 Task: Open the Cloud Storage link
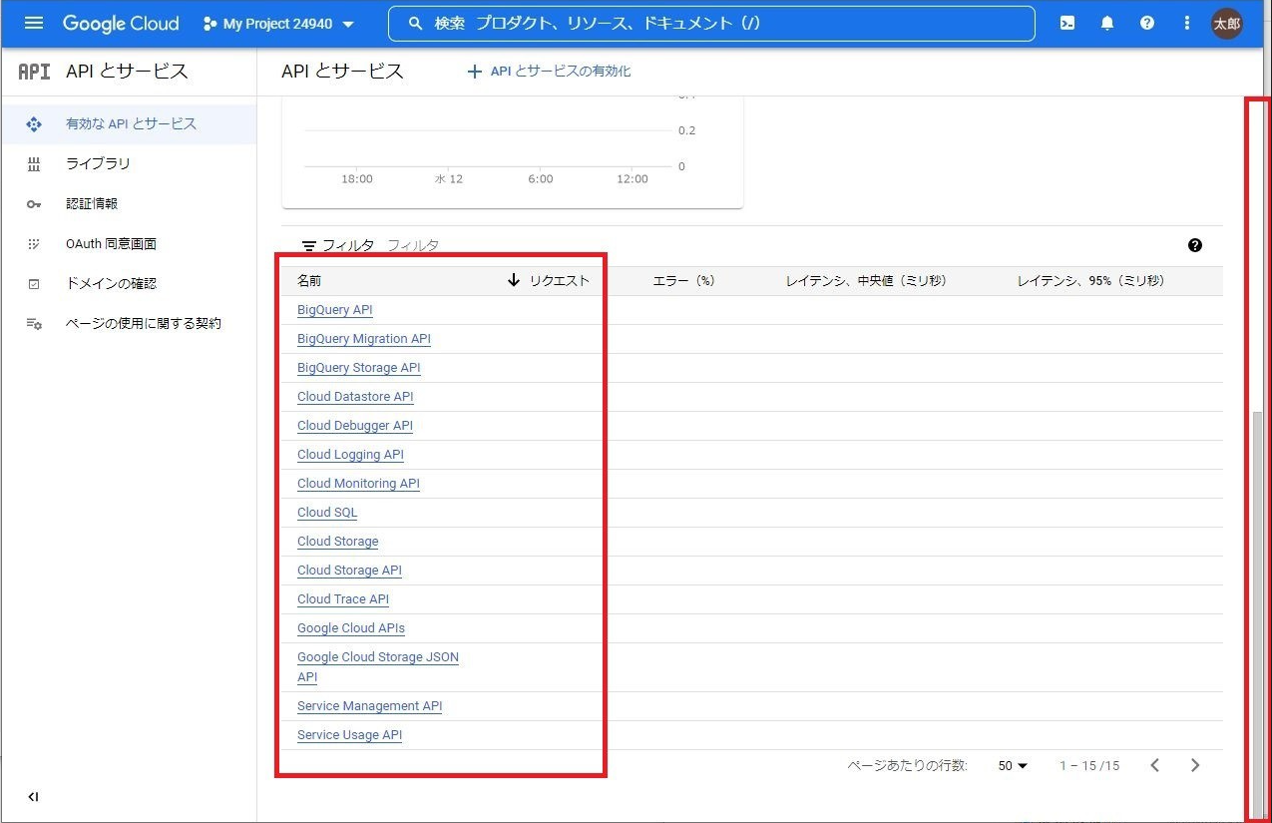pyautogui.click(x=338, y=542)
